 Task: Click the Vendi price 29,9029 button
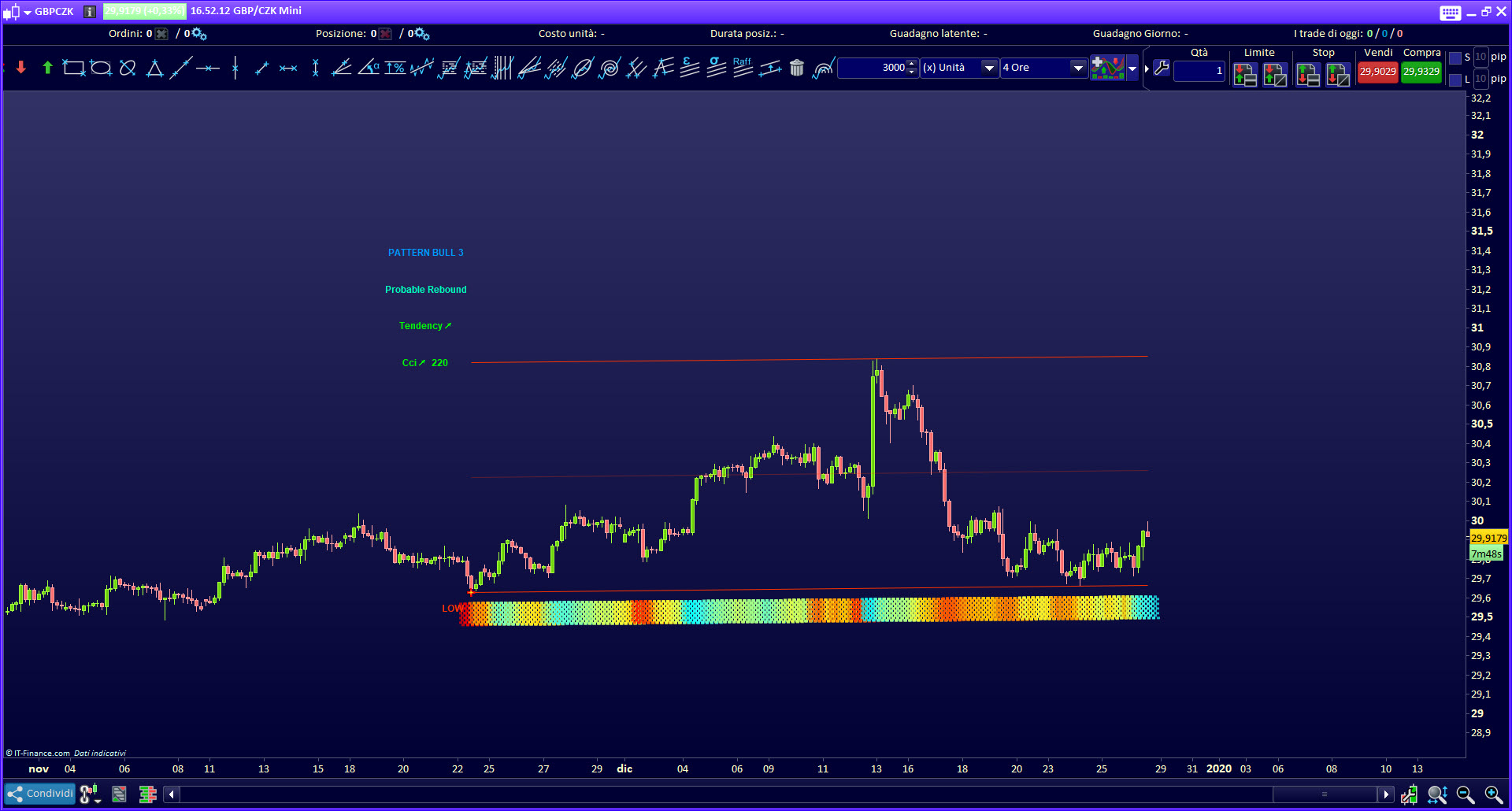pyautogui.click(x=1377, y=72)
